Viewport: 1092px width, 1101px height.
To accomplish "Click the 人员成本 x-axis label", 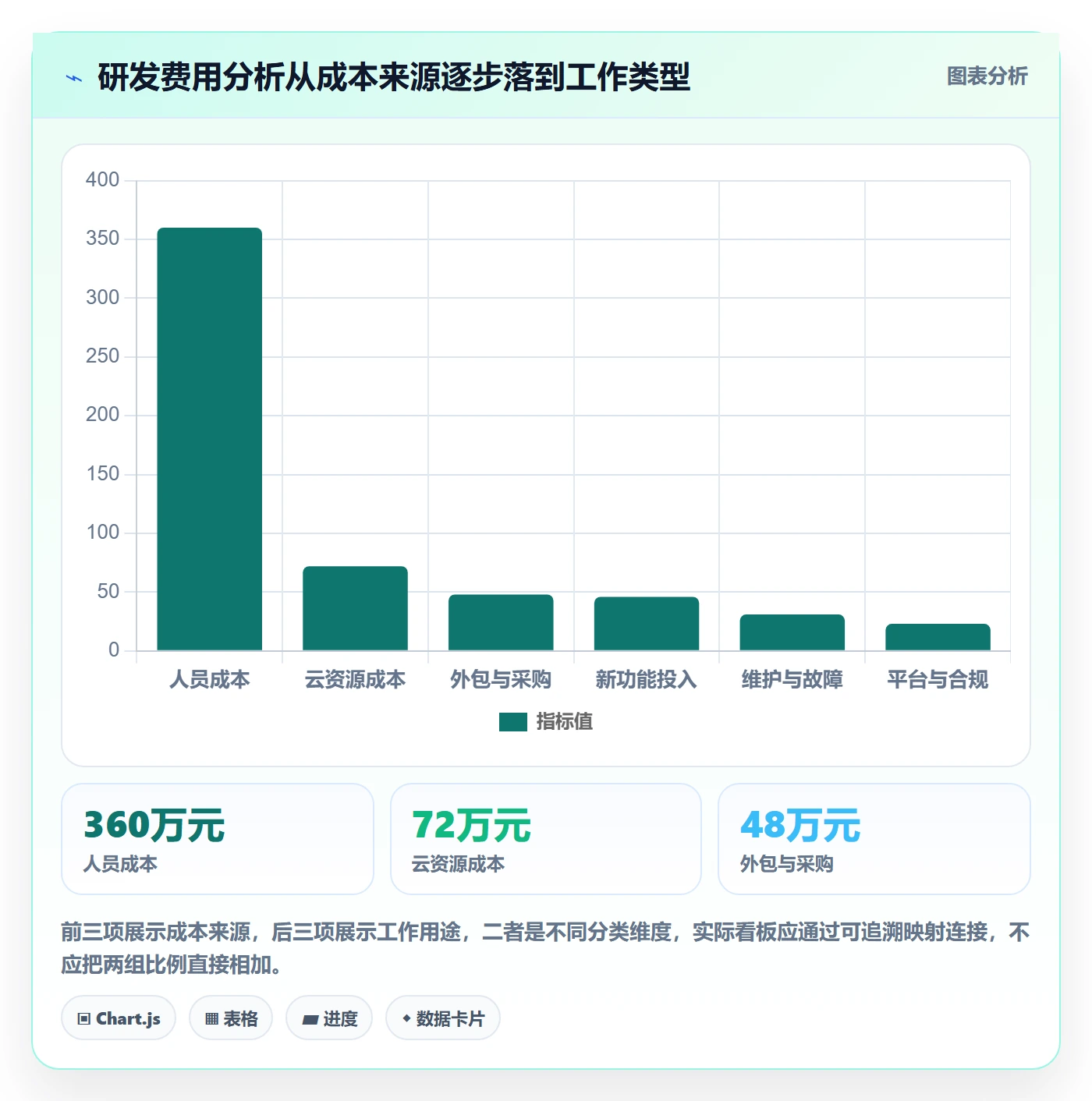I will [210, 680].
